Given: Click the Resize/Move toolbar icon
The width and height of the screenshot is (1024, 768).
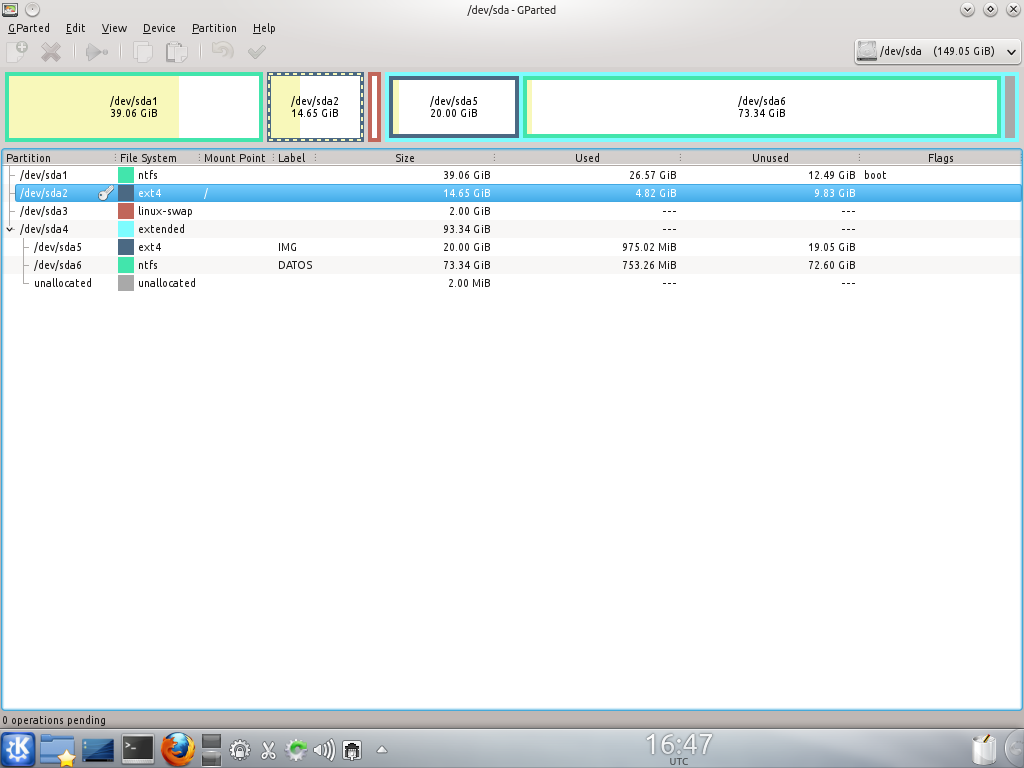Looking at the screenshot, I should tap(96, 51).
